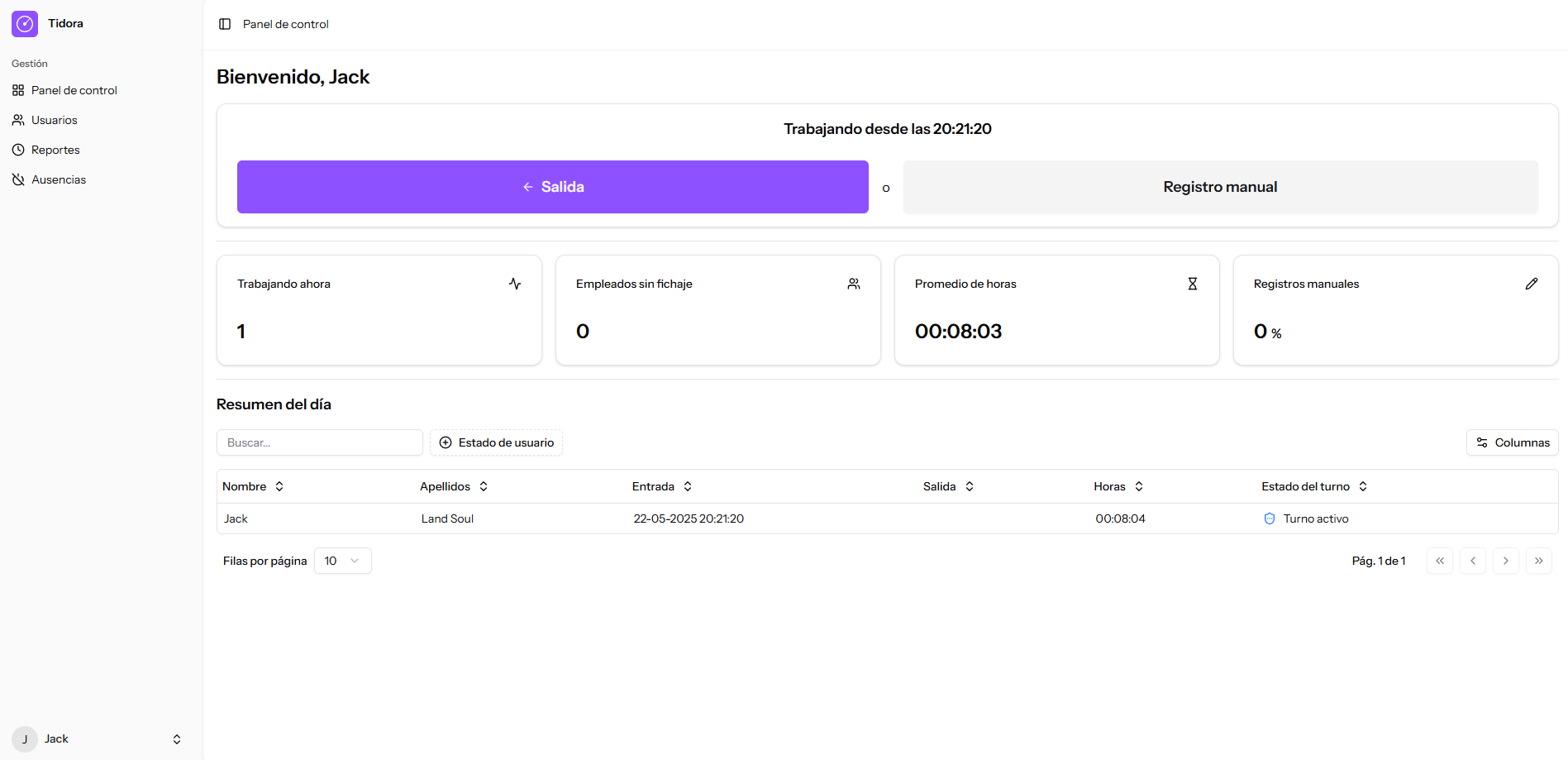Click the pulse icon in Trabajando ahora card

[x=515, y=284]
